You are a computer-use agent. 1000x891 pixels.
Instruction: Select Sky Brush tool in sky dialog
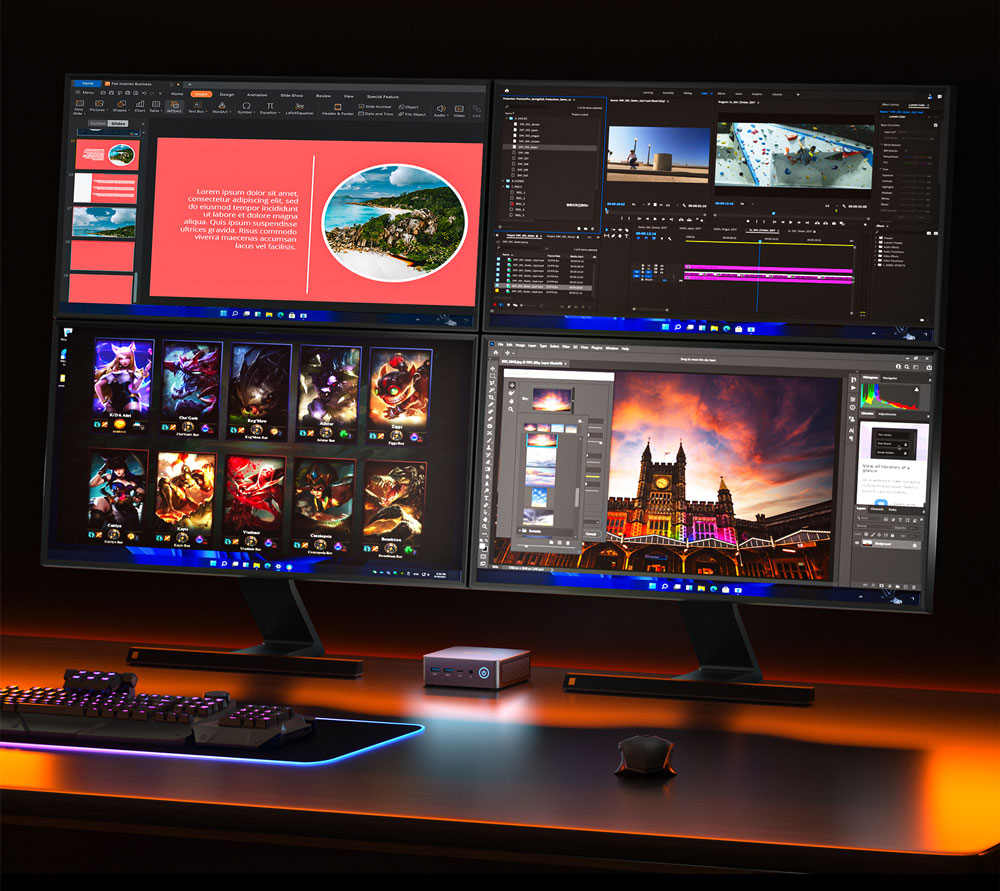pyautogui.click(x=511, y=393)
